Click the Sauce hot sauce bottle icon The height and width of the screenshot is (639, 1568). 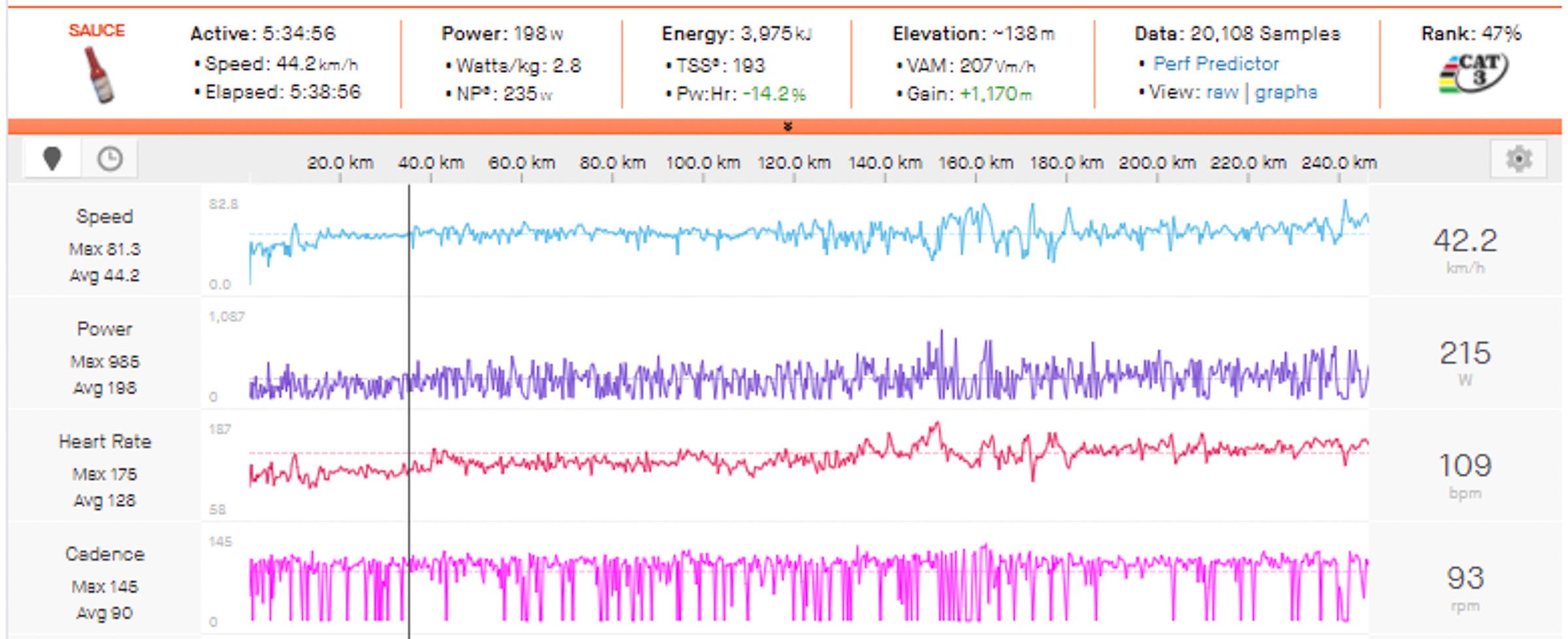coord(98,74)
